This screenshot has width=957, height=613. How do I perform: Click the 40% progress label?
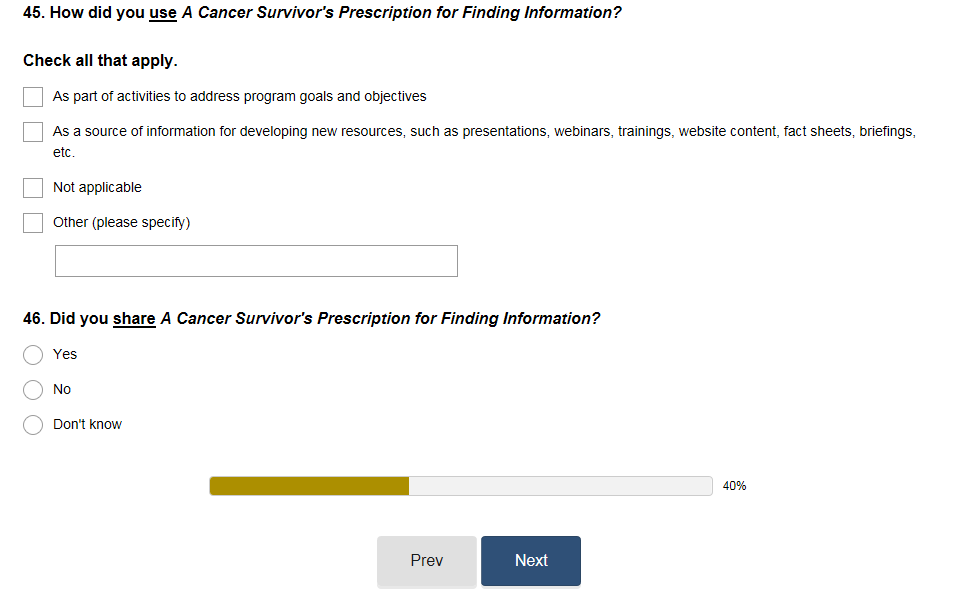pyautogui.click(x=734, y=486)
